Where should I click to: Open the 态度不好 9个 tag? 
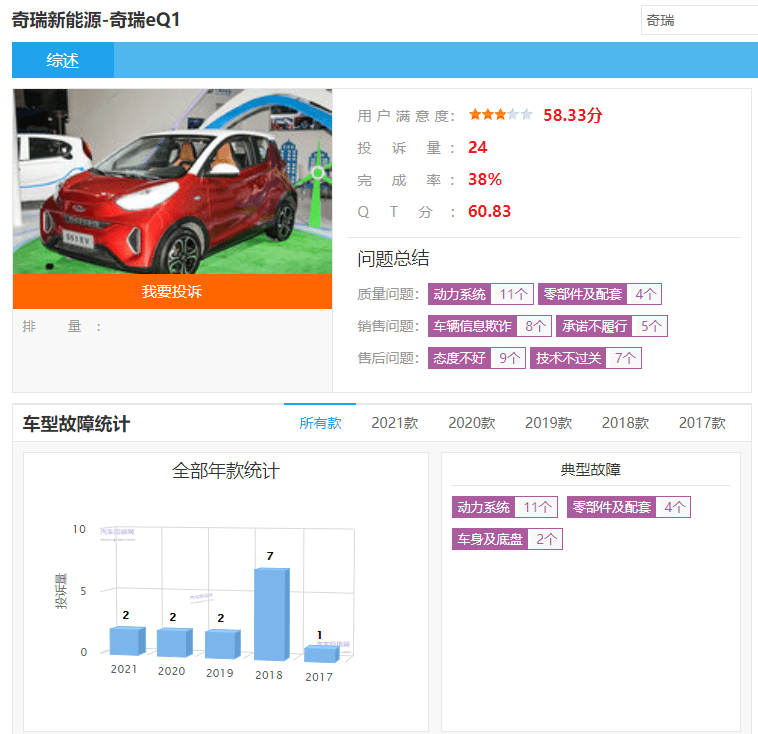click(x=477, y=358)
